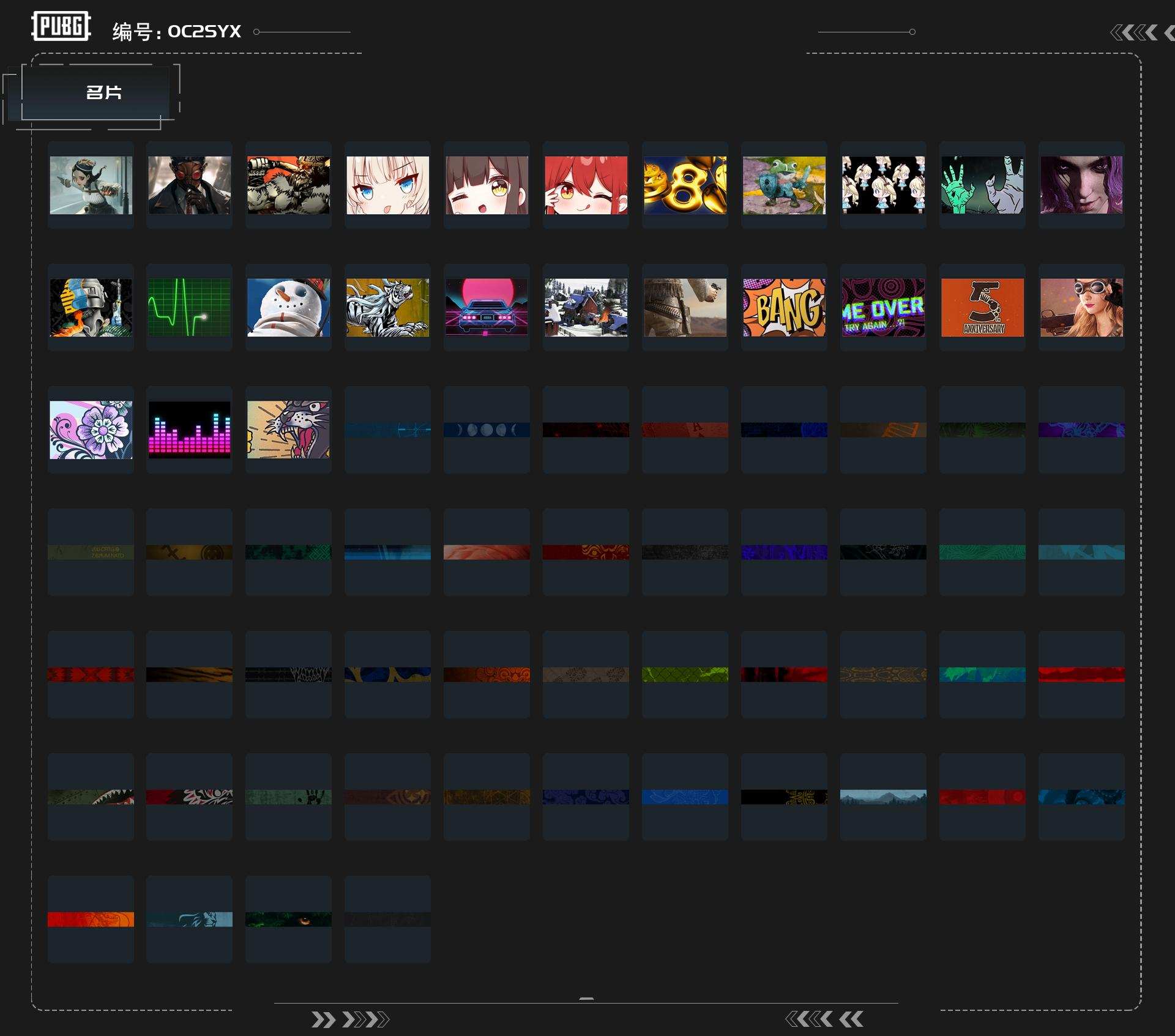The image size is (1175, 1036).
Task: Pick the shark teeth camo banner
Action: click(x=91, y=797)
